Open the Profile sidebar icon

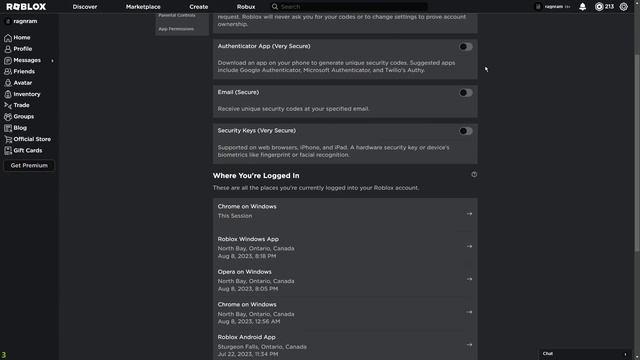8,49
